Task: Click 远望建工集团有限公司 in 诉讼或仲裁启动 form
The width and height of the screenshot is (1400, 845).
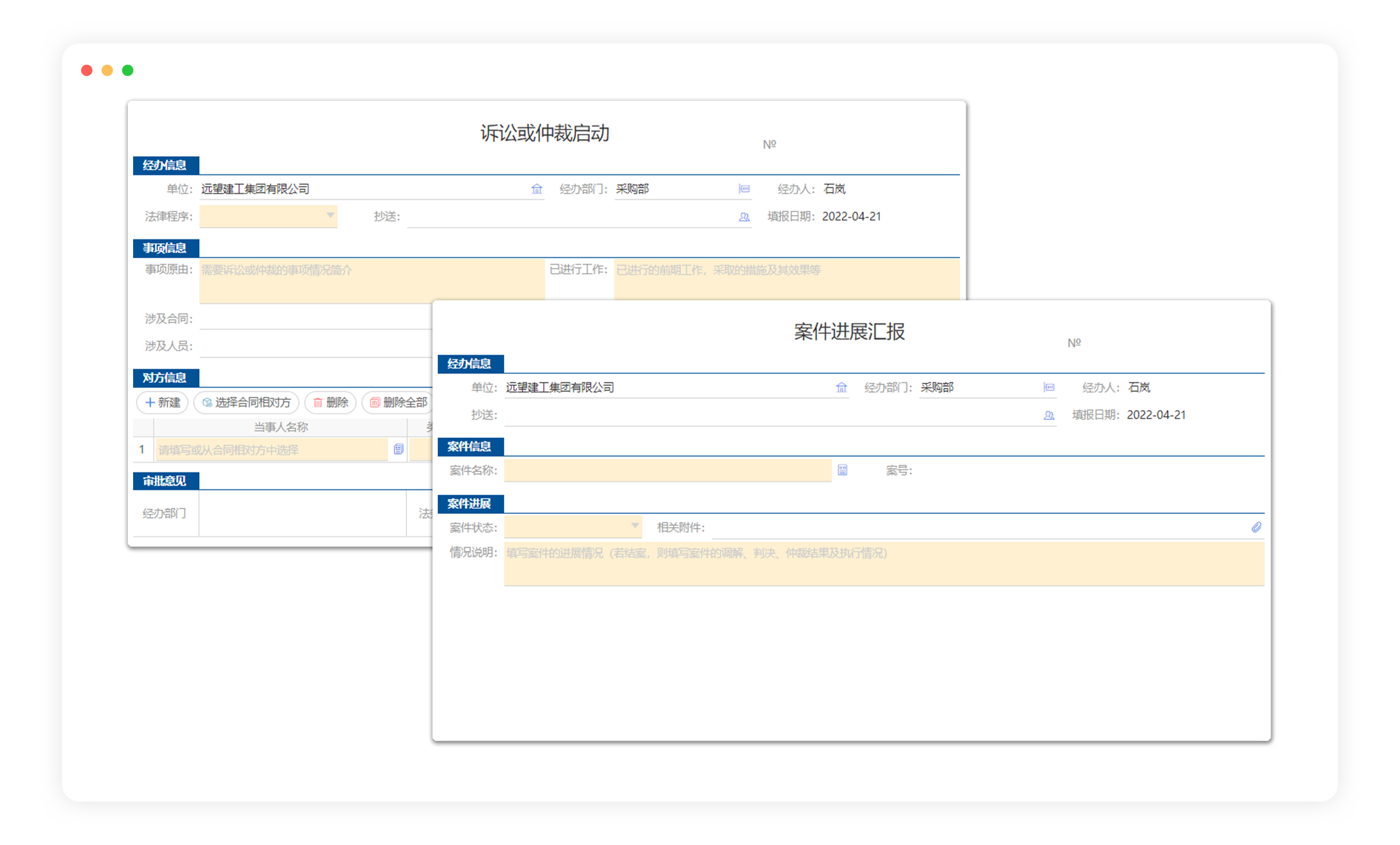Action: pyautogui.click(x=255, y=189)
